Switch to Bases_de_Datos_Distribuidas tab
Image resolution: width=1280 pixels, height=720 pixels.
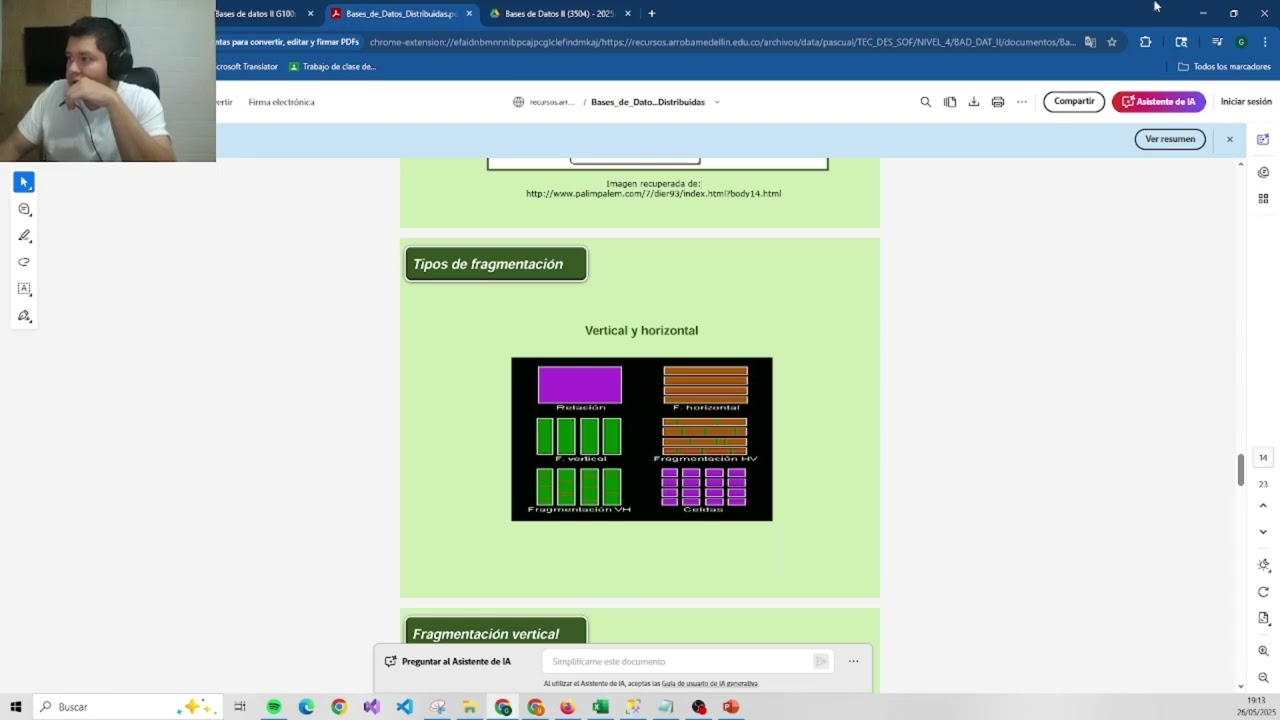pyautogui.click(x=400, y=14)
